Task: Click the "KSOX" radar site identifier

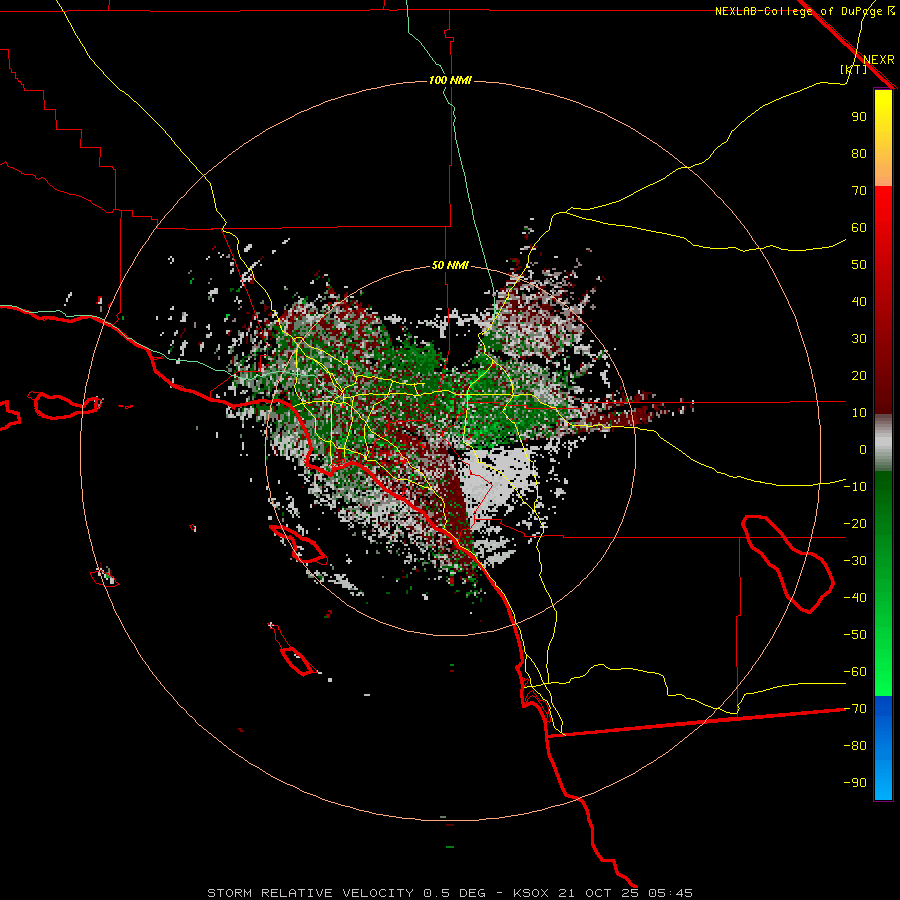Action: pyautogui.click(x=531, y=893)
